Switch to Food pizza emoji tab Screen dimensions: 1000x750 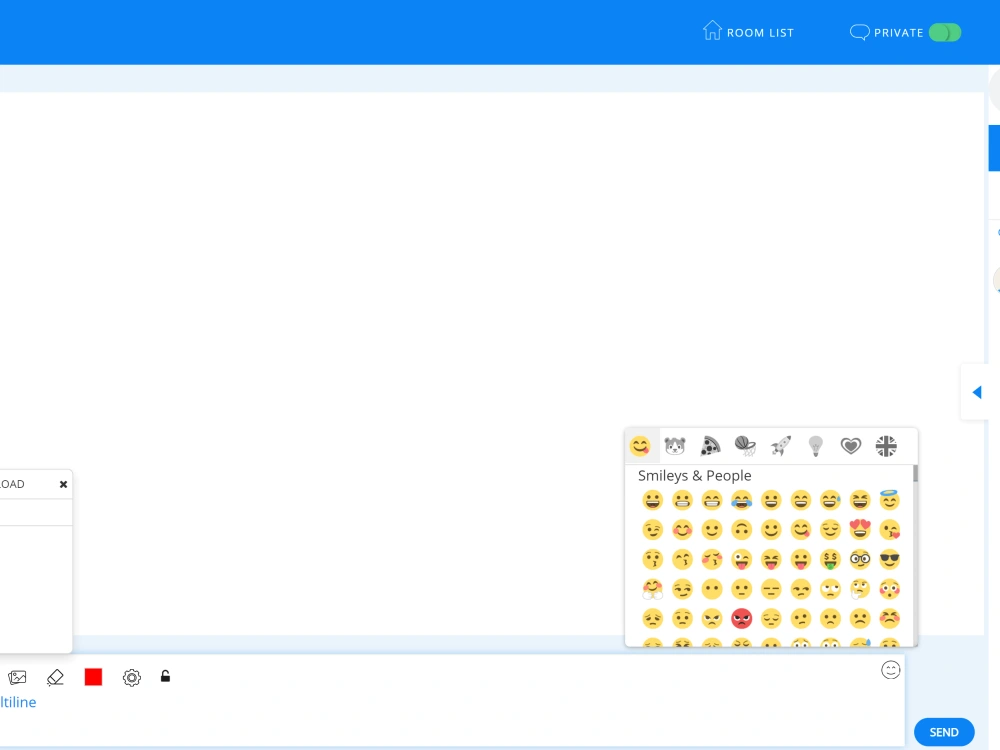(710, 446)
